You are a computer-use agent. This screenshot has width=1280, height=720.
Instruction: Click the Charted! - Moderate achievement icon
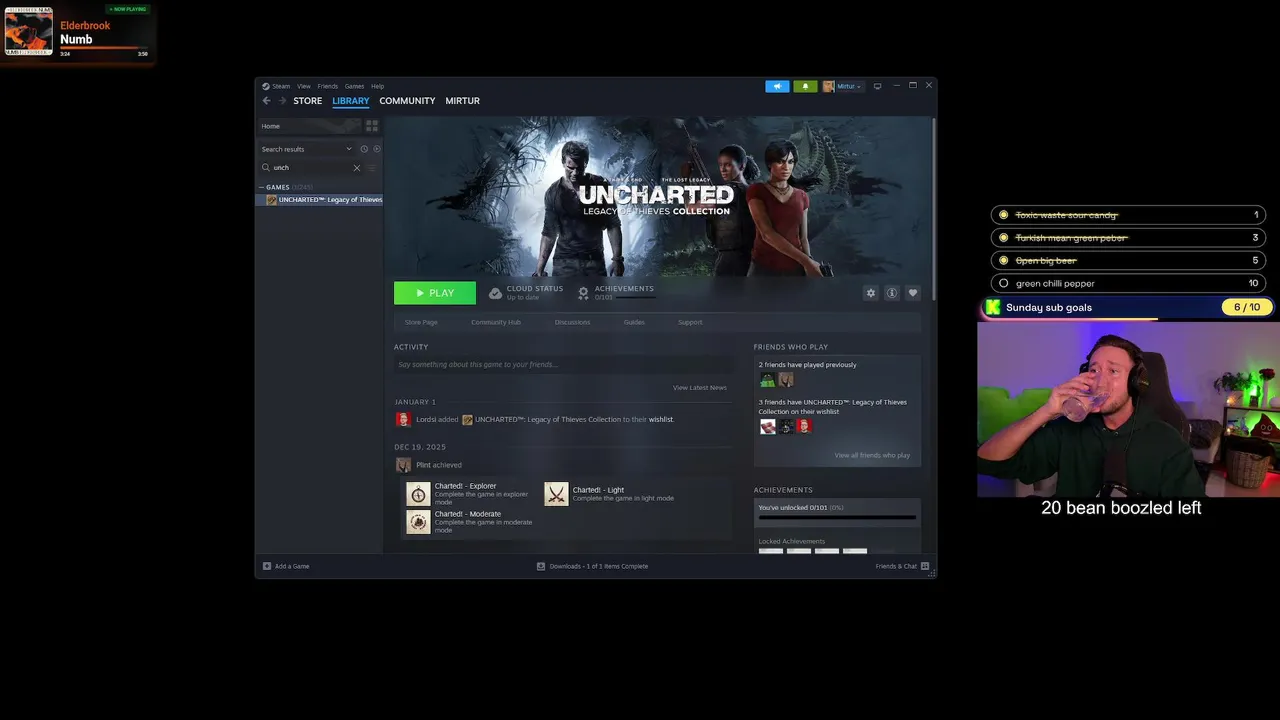pos(418,522)
